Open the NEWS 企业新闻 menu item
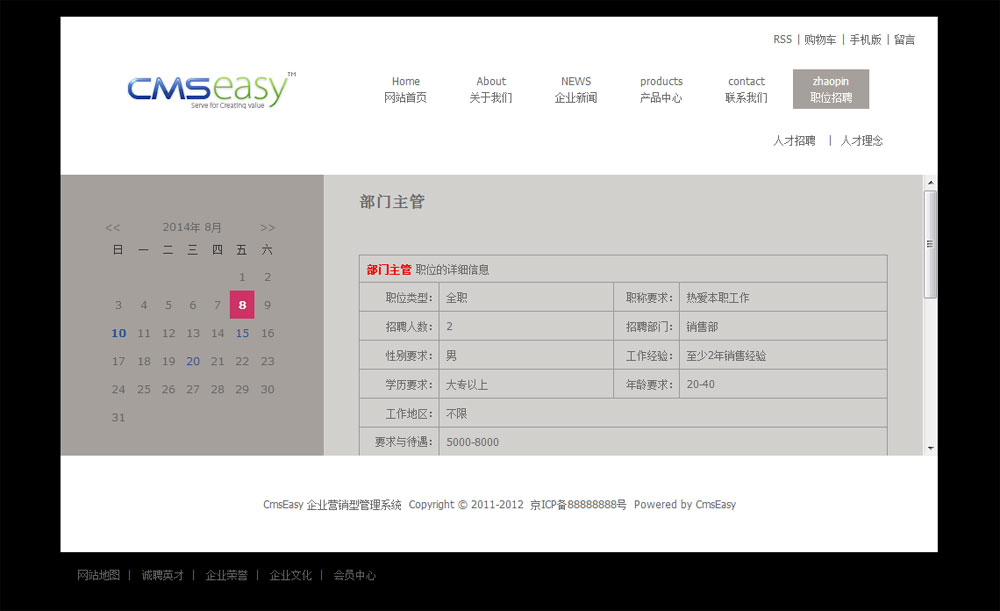Screen dimensions: 1000x611 coord(576,89)
